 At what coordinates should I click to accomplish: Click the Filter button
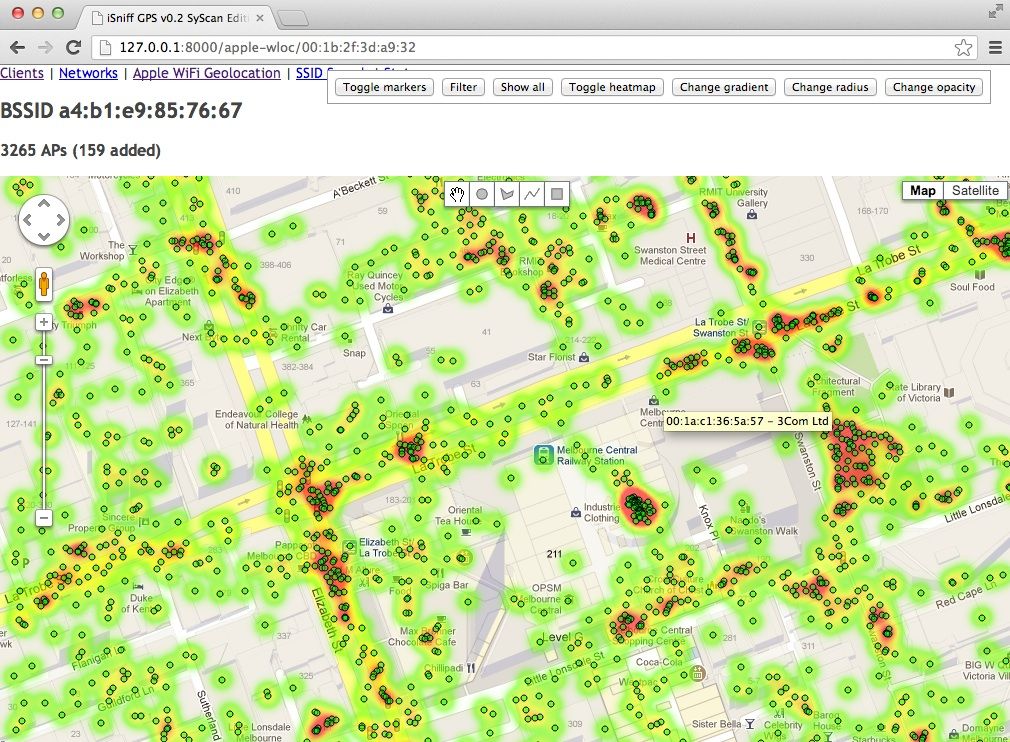click(x=463, y=87)
